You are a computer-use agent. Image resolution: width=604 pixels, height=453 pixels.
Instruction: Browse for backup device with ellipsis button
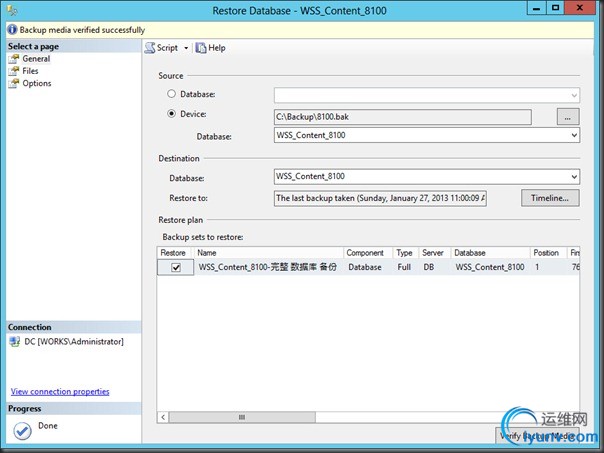pyautogui.click(x=568, y=117)
